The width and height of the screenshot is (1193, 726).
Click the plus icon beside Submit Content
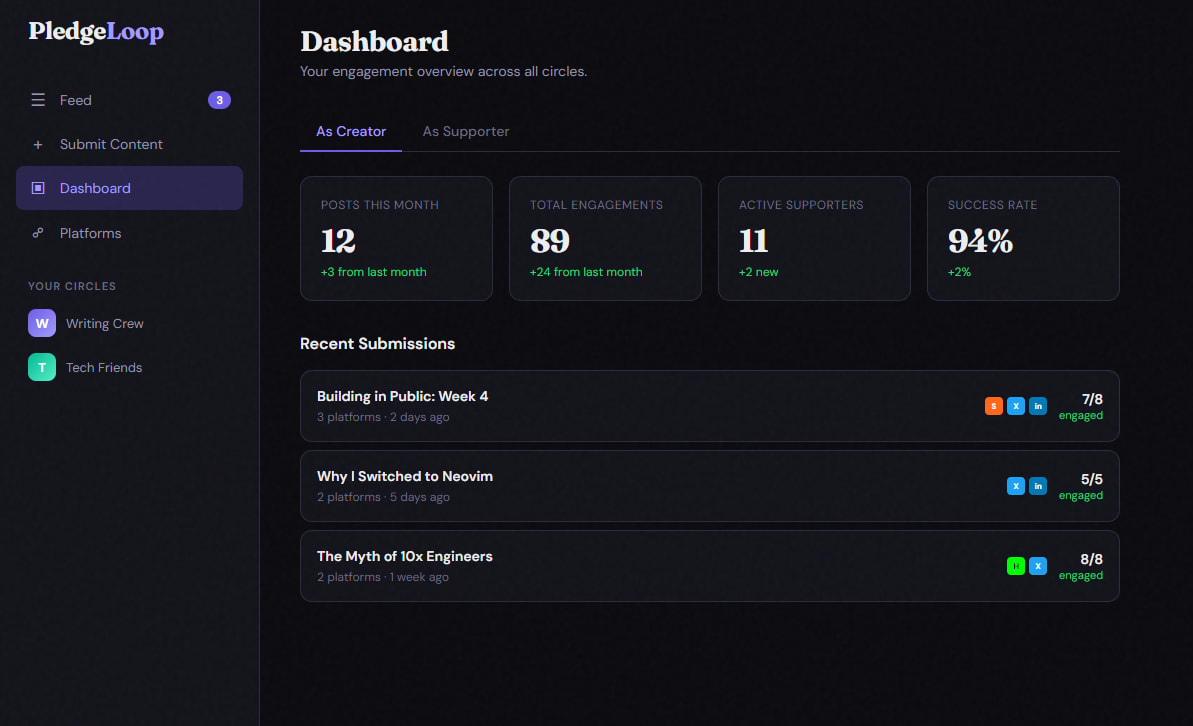[38, 144]
